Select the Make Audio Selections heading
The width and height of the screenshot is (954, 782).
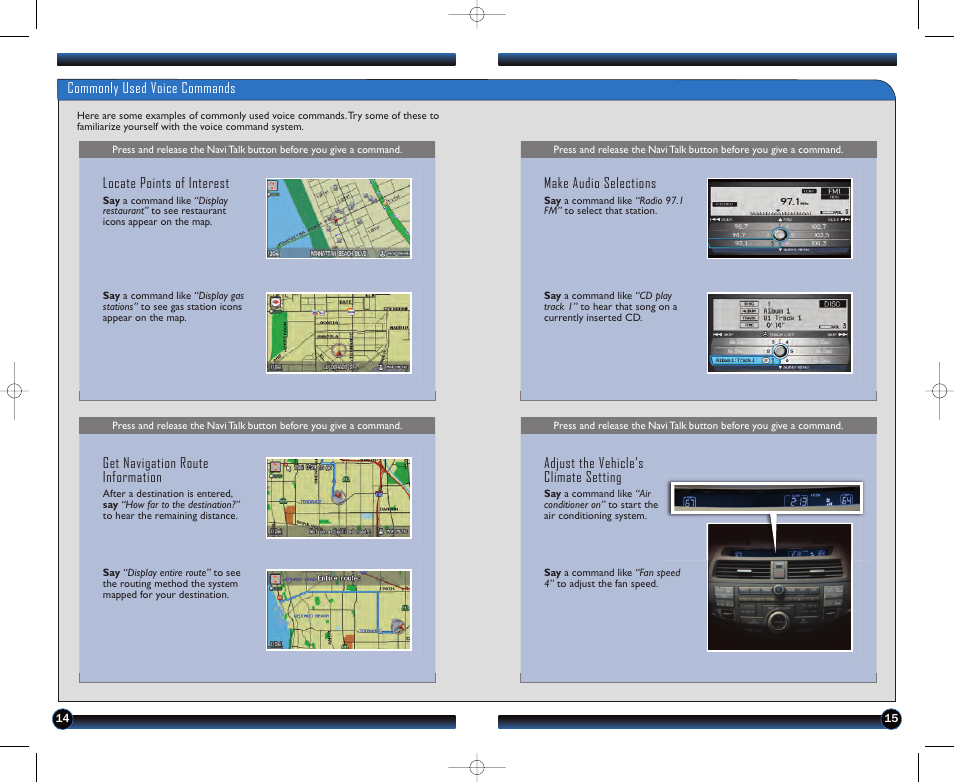(600, 183)
